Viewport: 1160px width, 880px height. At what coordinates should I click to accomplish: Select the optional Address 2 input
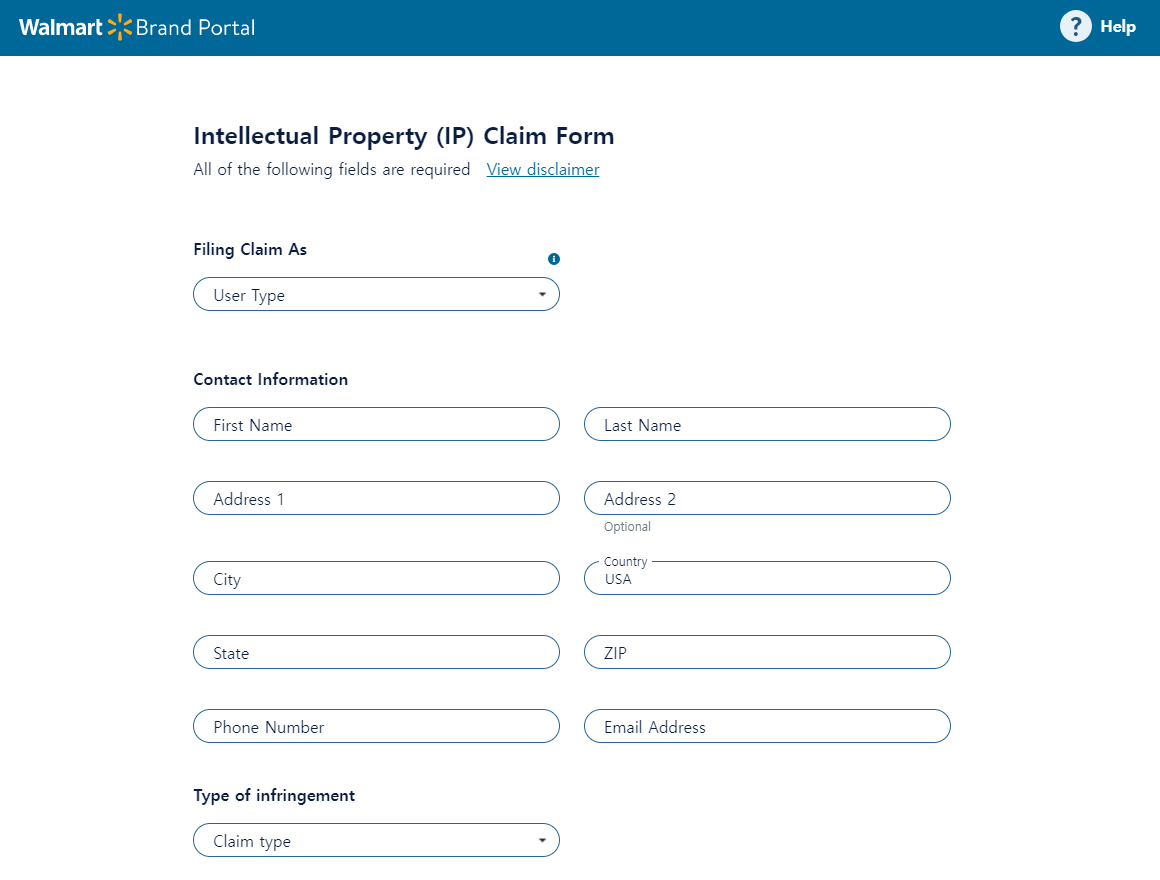[x=767, y=498]
